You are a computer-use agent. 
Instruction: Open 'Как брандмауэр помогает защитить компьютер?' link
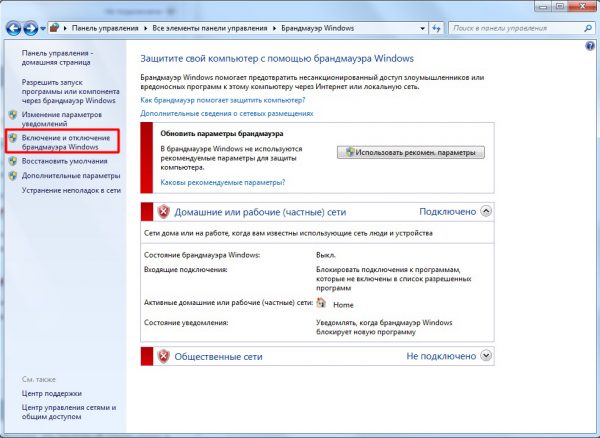point(223,100)
